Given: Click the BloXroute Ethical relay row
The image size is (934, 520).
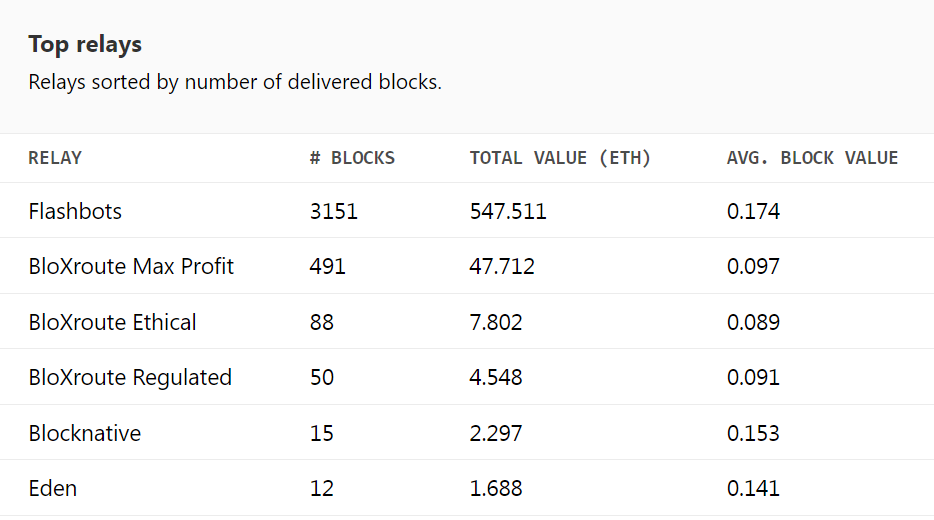Looking at the screenshot, I should (x=112, y=322).
